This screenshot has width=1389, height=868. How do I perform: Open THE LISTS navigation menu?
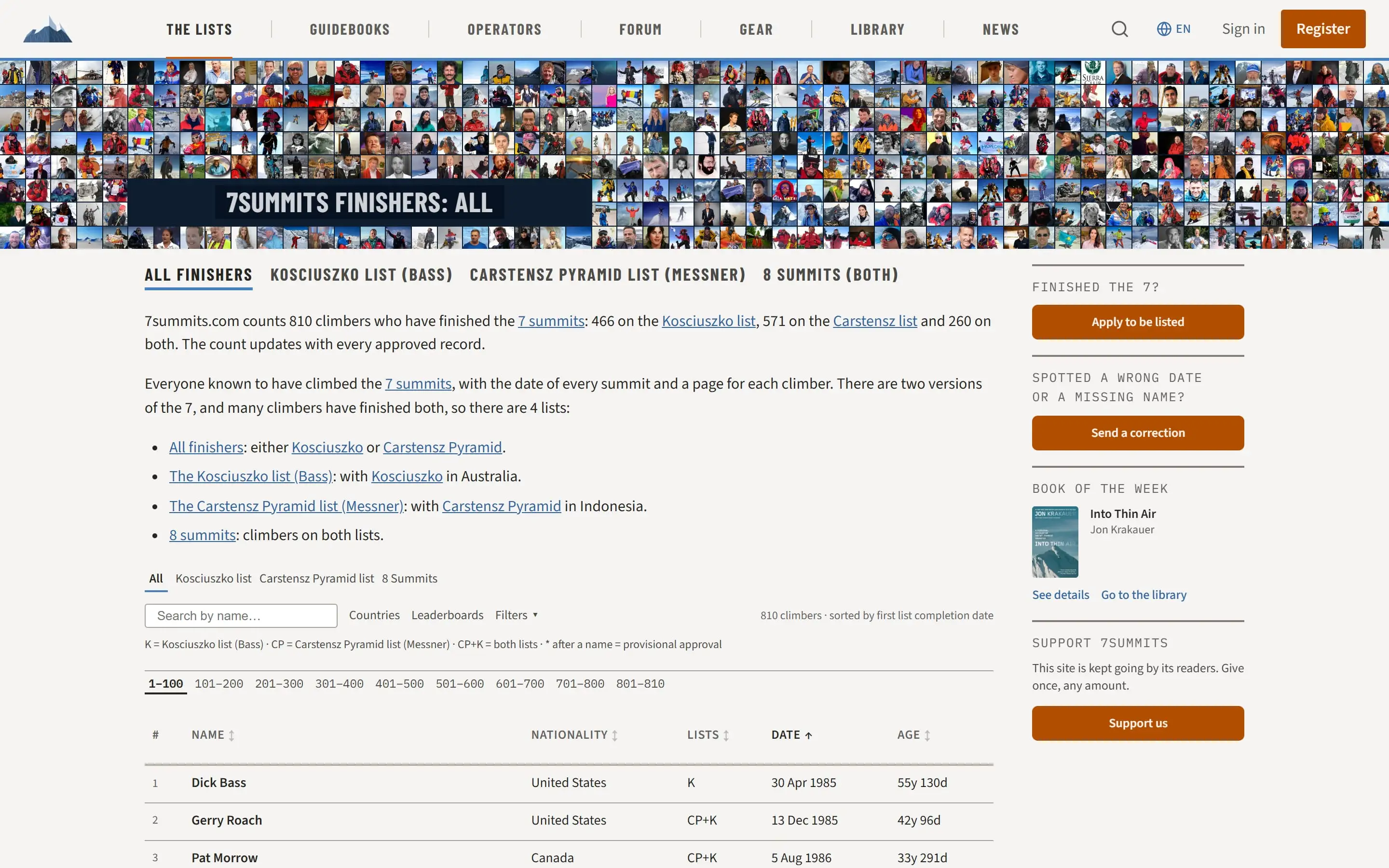pyautogui.click(x=199, y=29)
